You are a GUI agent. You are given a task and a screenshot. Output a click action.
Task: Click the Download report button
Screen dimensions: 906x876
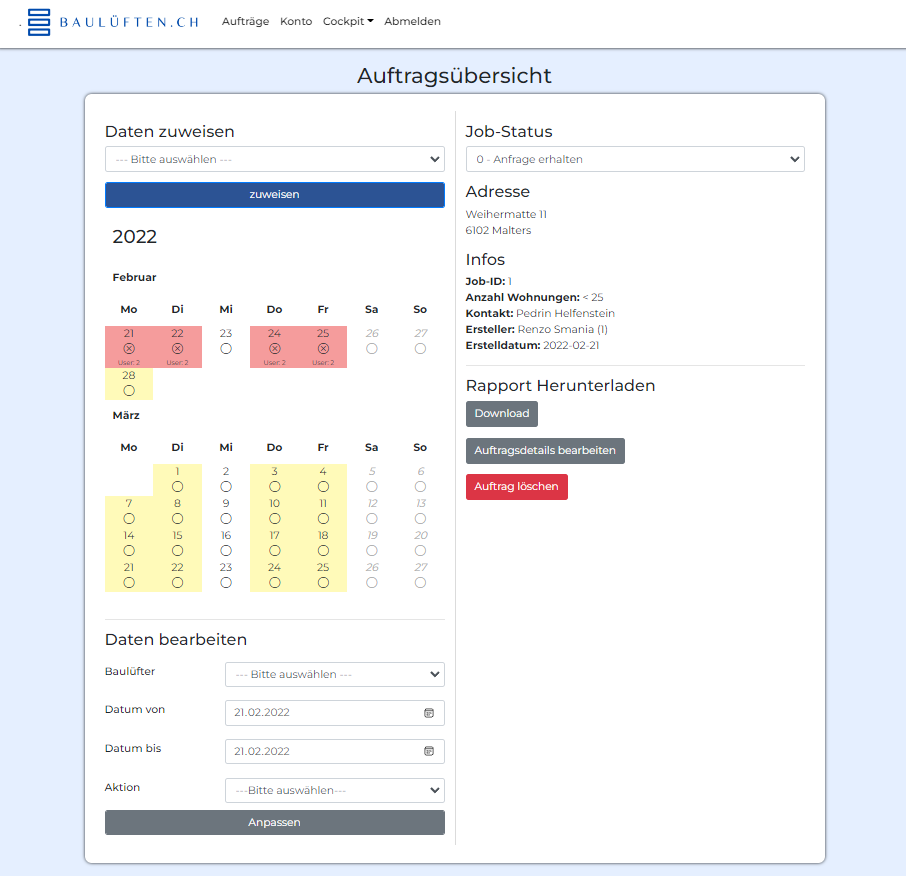[501, 414]
